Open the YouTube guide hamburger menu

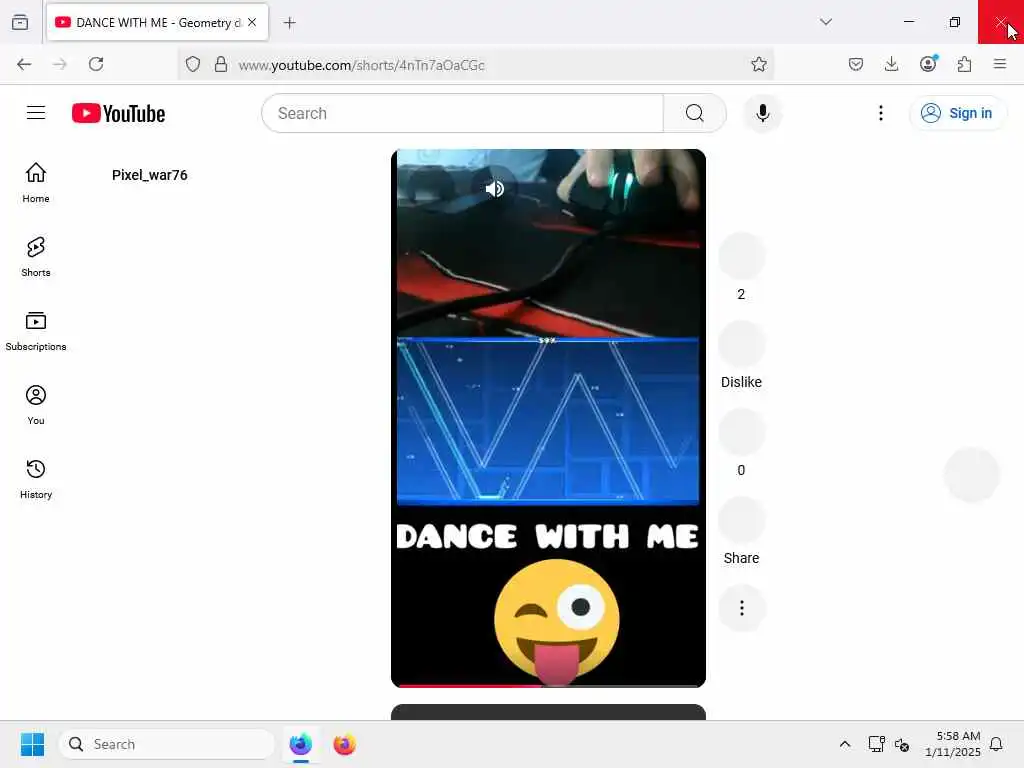(36, 113)
